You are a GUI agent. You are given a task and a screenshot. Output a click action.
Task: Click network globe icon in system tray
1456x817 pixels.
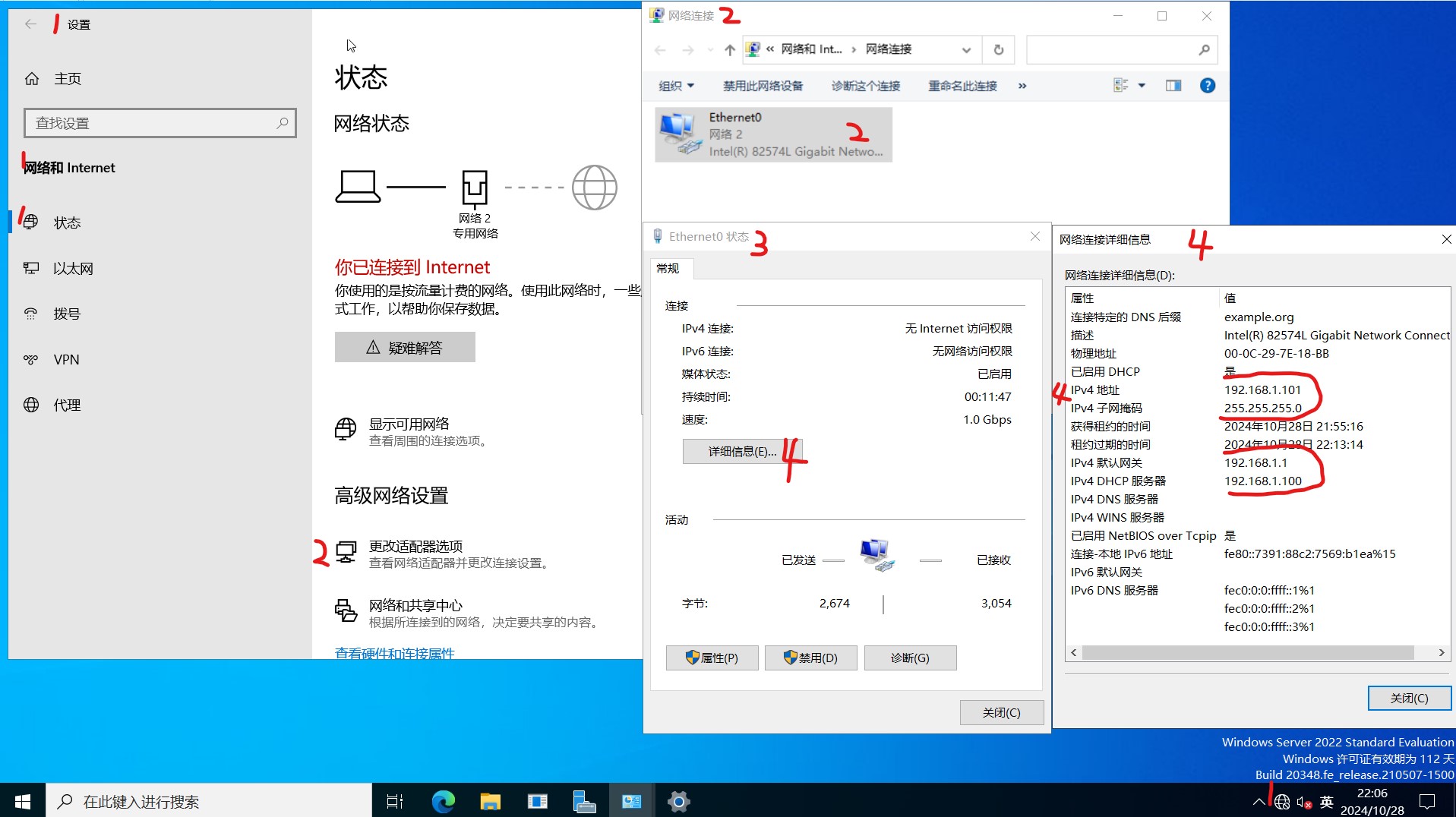[1282, 801]
